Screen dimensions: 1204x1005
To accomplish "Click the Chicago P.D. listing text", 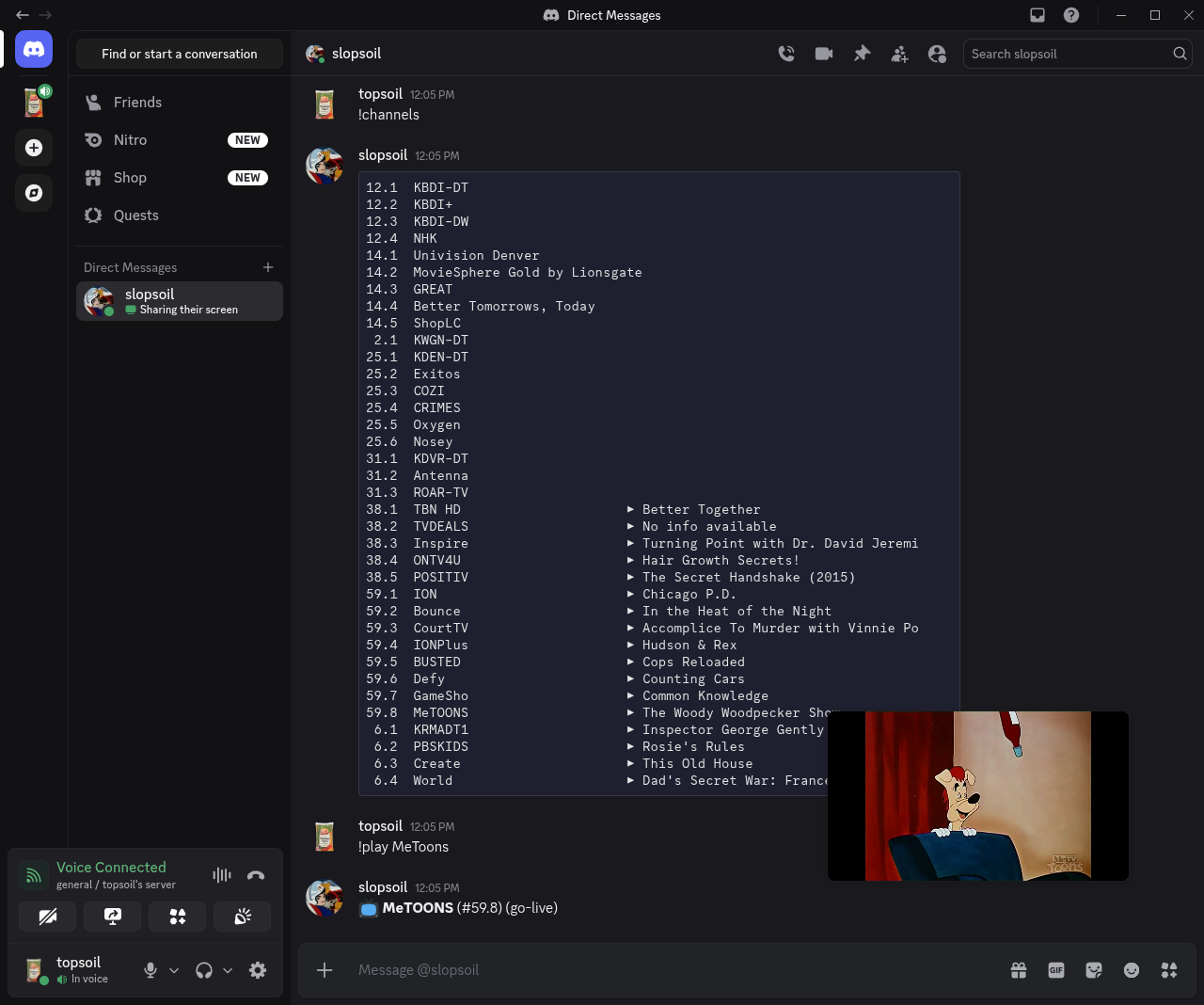I will point(689,595).
